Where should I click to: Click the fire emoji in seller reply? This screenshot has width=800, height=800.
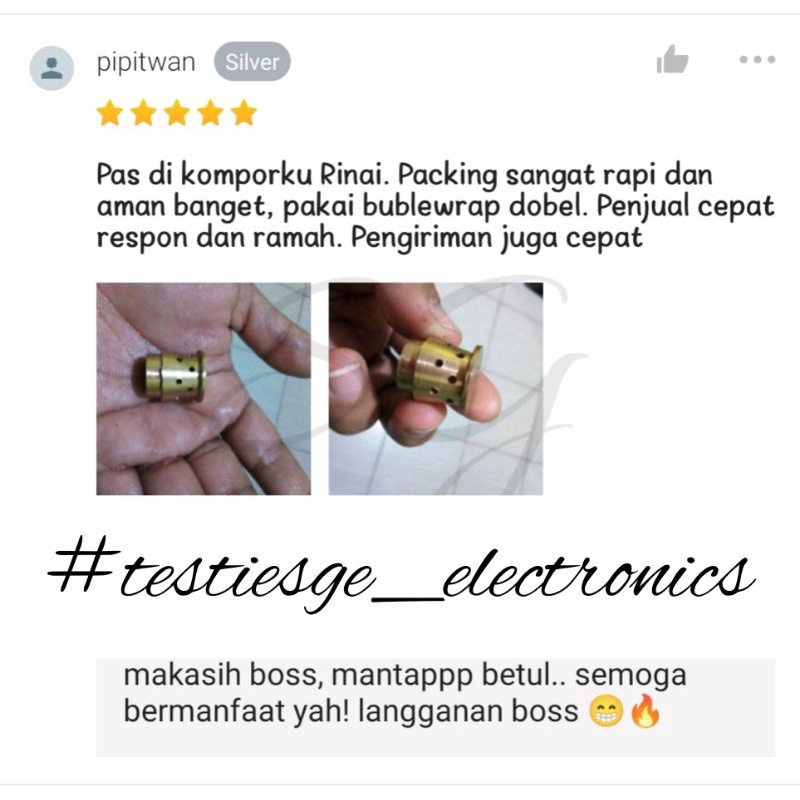[x=645, y=710]
